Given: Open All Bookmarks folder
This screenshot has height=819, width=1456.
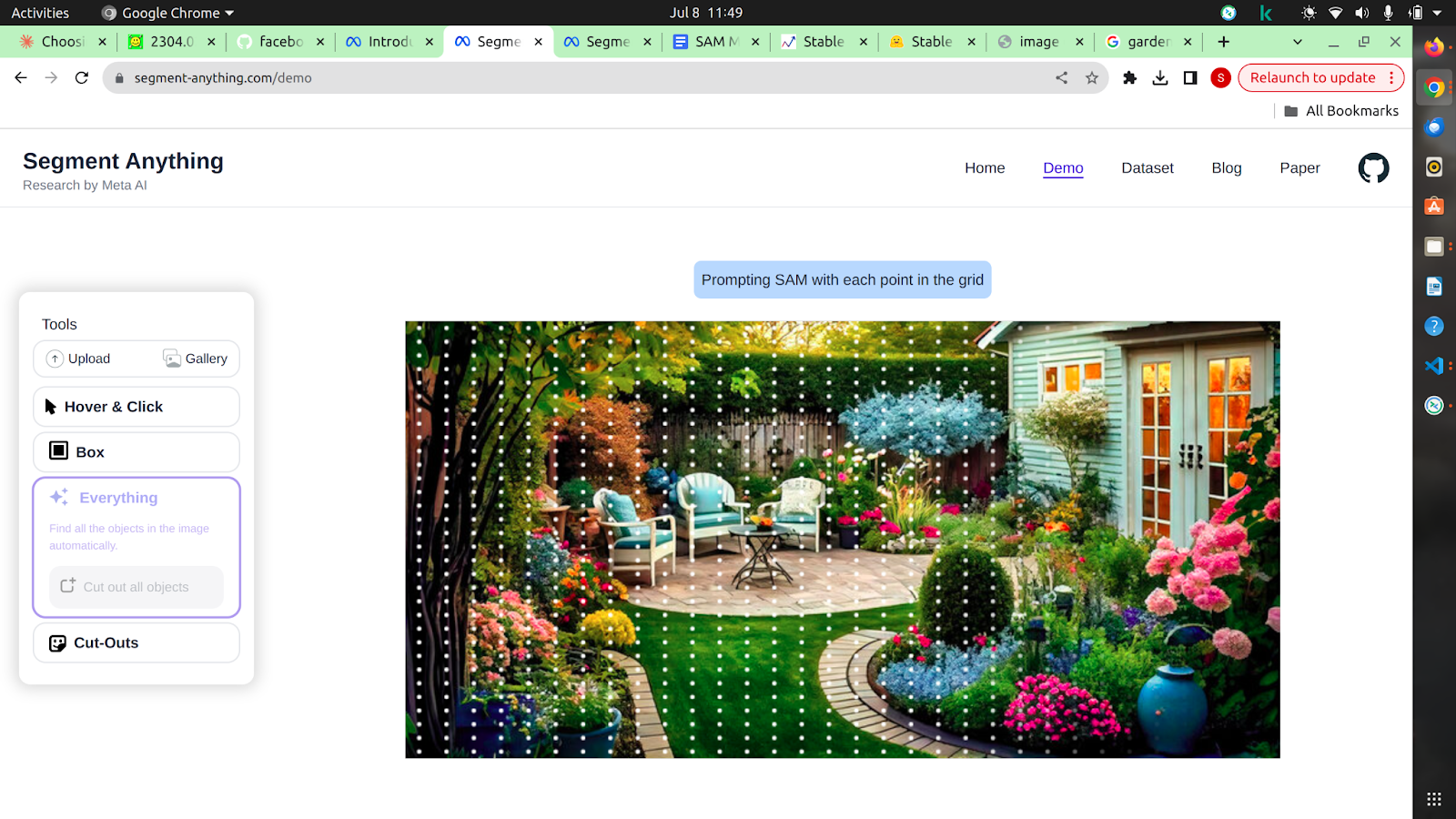Looking at the screenshot, I should 1341,111.
